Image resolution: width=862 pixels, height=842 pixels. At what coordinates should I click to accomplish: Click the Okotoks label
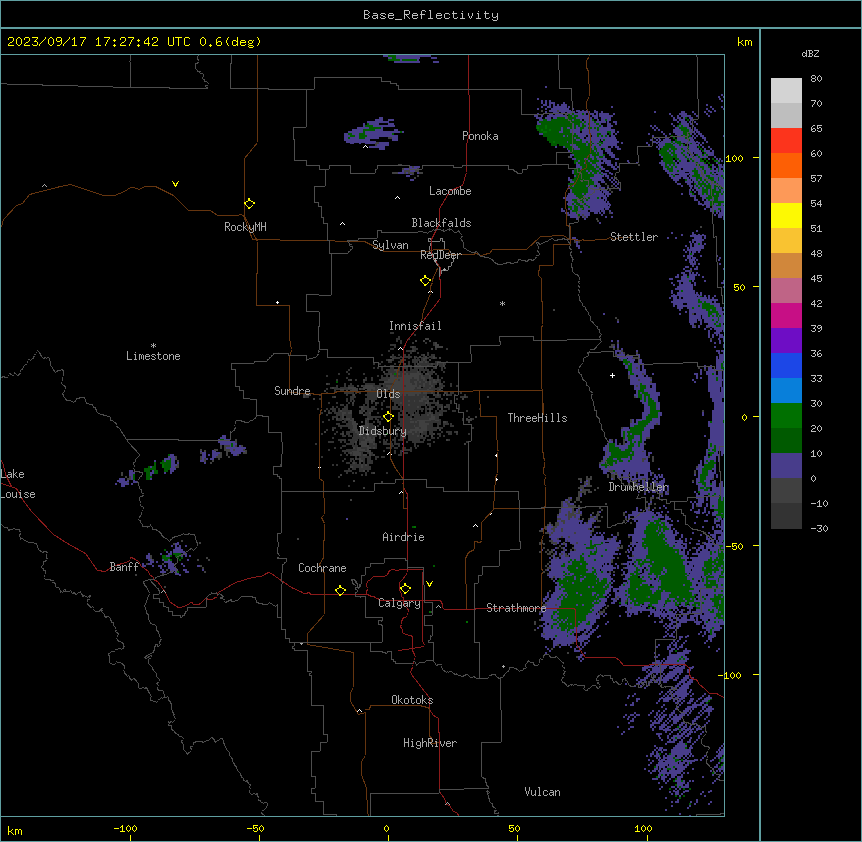tap(412, 700)
